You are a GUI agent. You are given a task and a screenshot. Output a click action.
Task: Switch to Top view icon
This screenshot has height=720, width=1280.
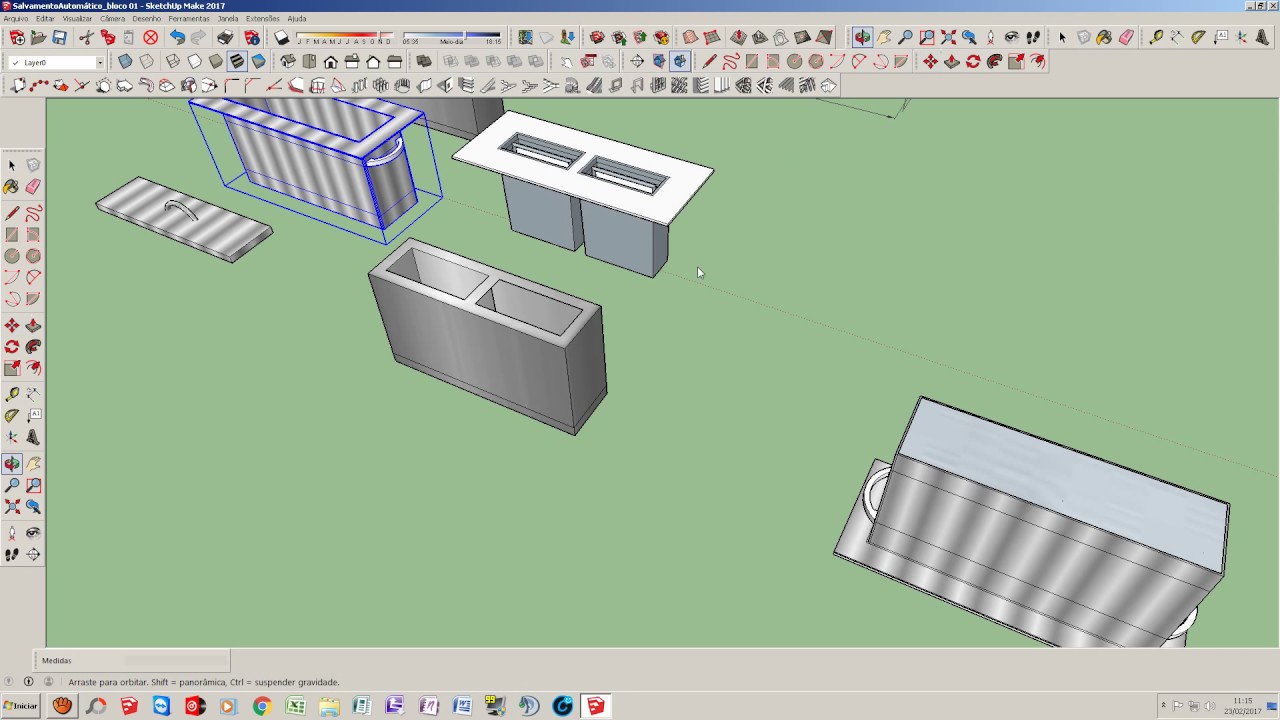click(309, 62)
